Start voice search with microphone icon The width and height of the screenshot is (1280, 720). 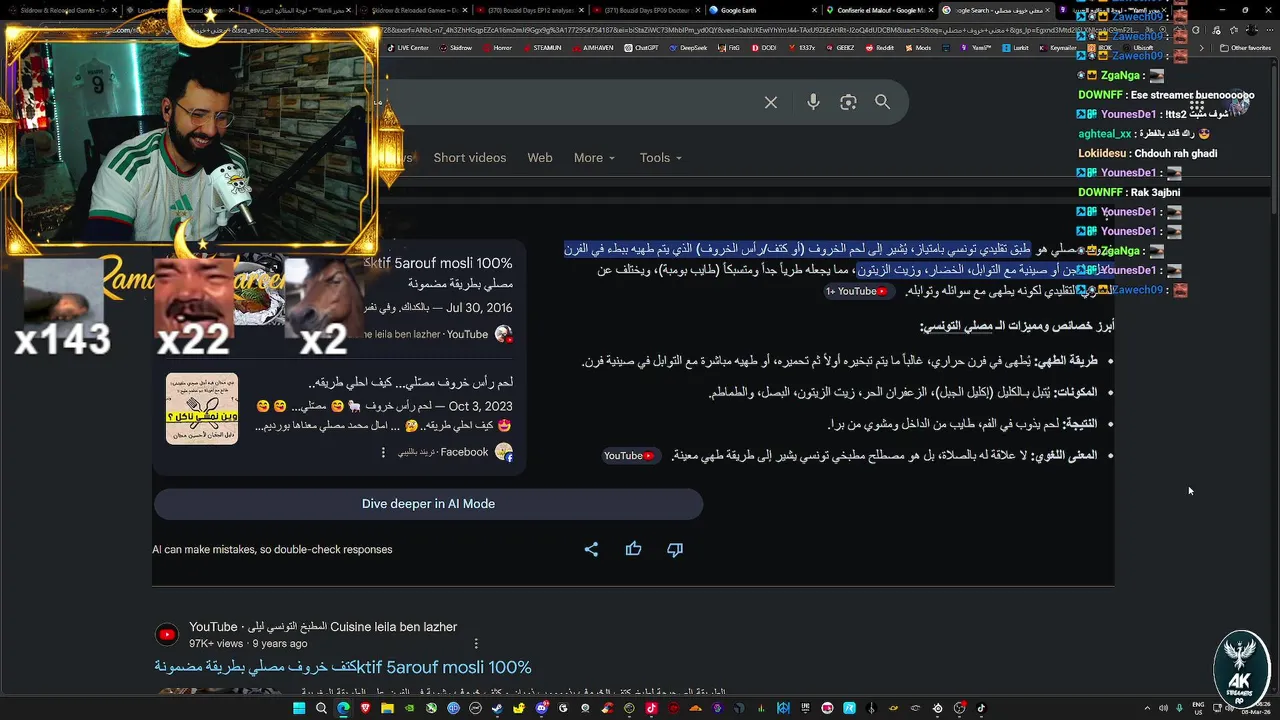(813, 102)
